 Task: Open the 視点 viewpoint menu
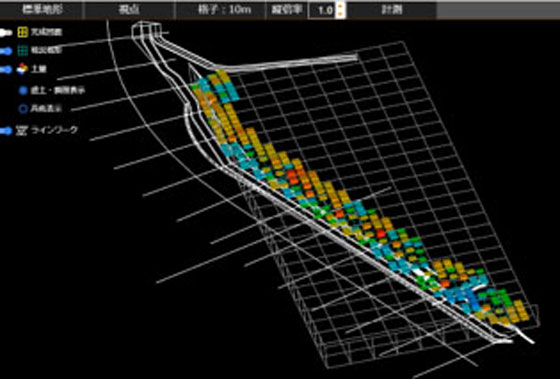pos(129,10)
